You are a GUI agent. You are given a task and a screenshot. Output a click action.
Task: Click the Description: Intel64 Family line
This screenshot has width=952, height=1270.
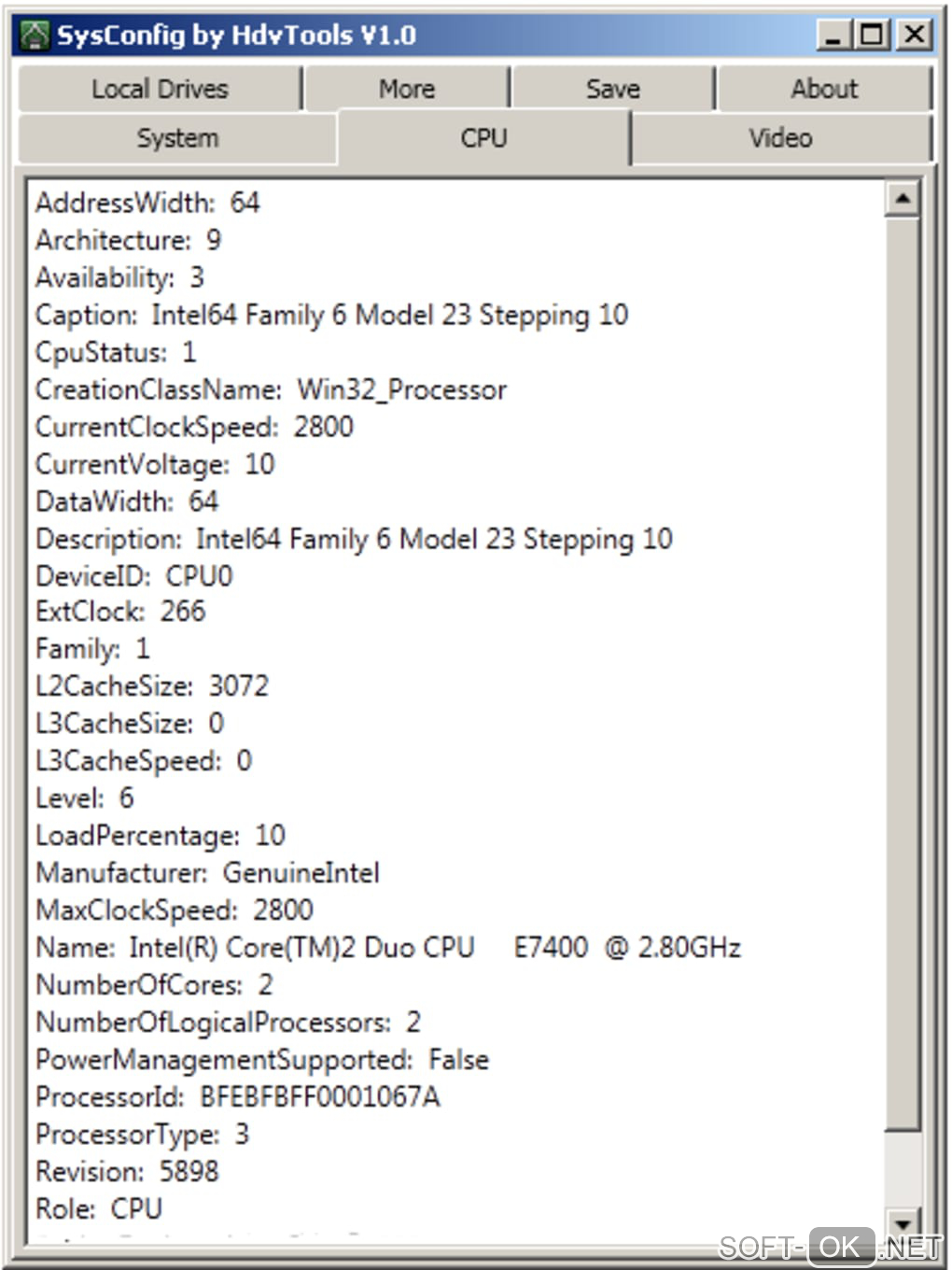pyautogui.click(x=355, y=539)
